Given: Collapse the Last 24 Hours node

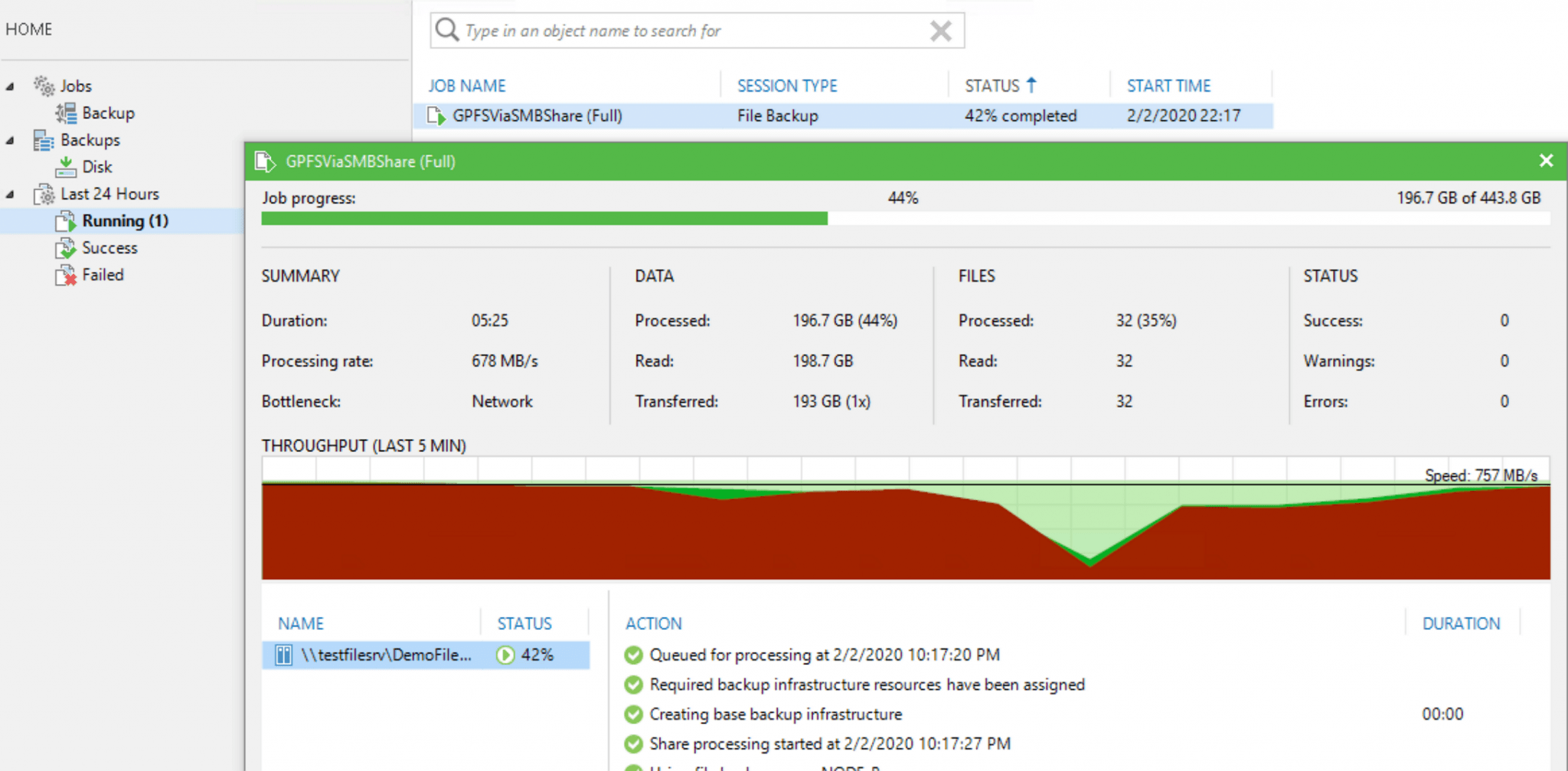Looking at the screenshot, I should click(9, 194).
